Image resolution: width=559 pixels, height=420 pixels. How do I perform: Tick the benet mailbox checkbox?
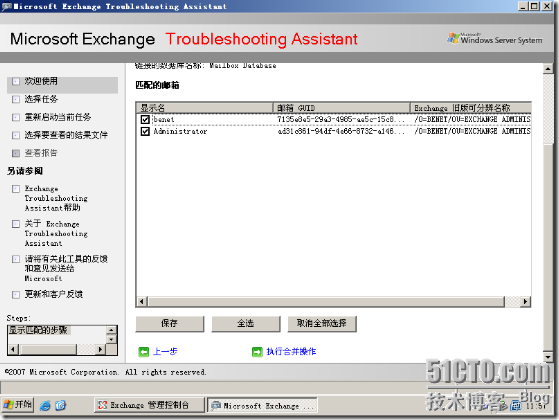pyautogui.click(x=145, y=119)
